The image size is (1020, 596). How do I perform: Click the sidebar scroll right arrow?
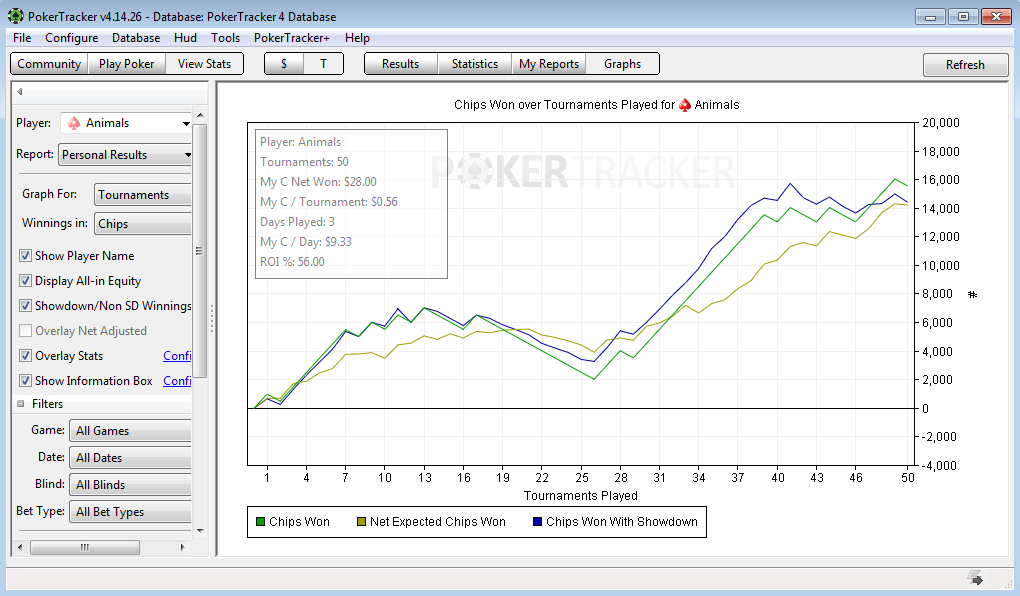click(182, 547)
